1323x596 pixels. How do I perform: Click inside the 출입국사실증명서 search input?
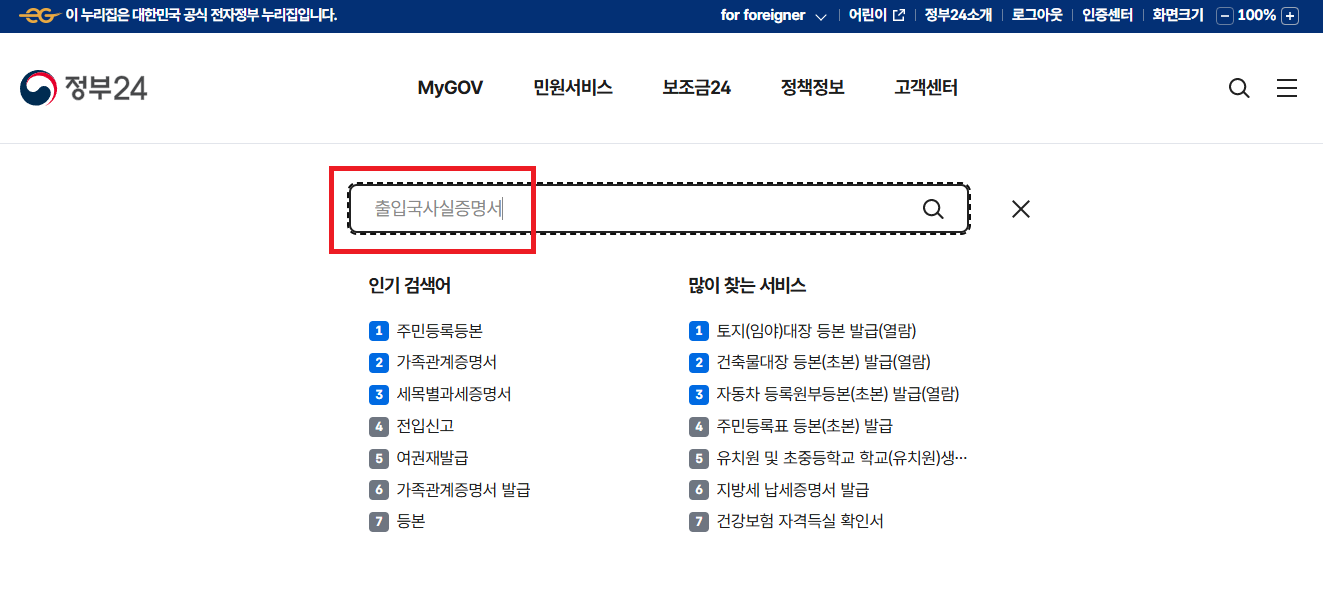pyautogui.click(x=440, y=208)
